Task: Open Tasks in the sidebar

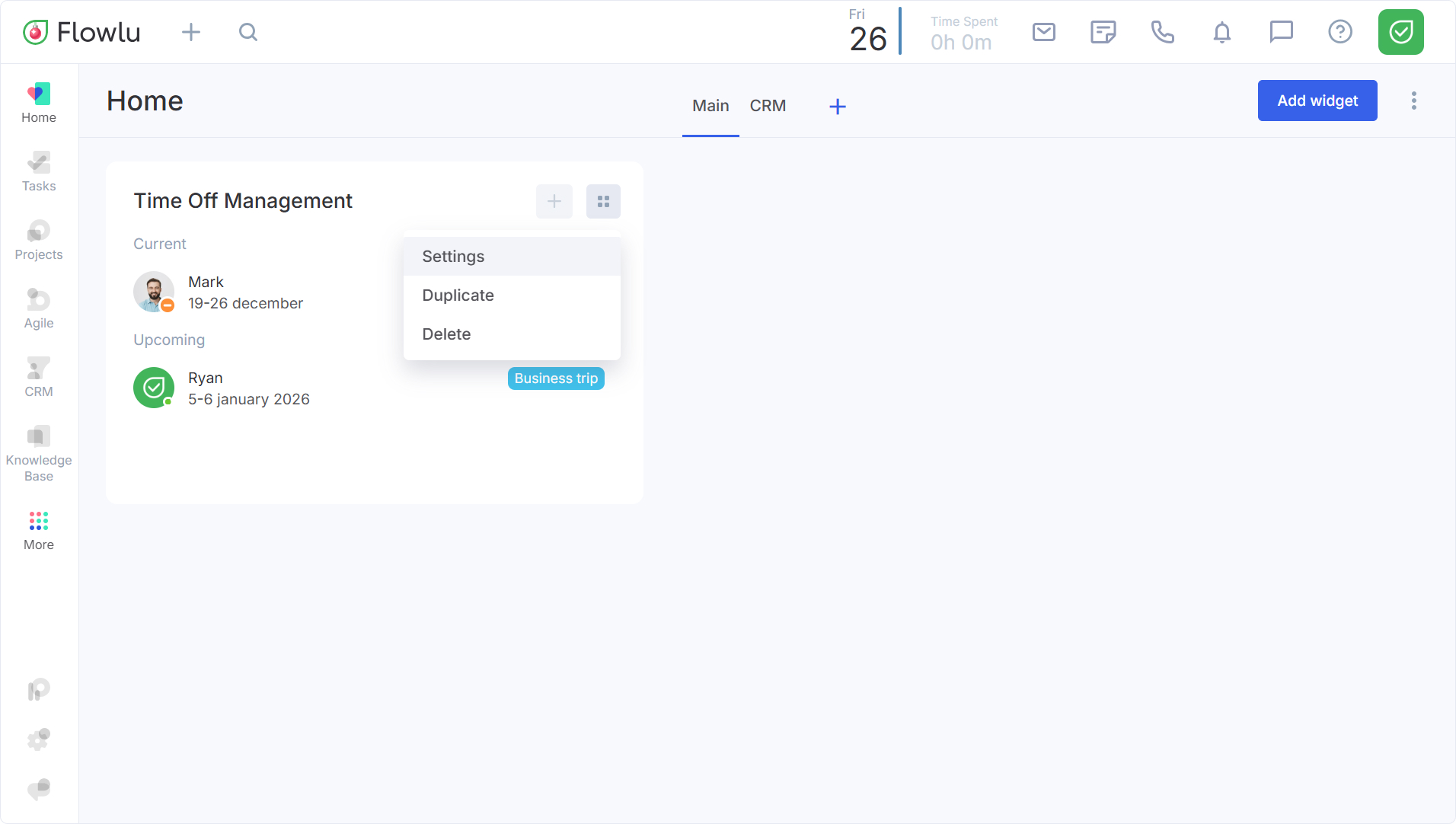Action: coord(39,172)
